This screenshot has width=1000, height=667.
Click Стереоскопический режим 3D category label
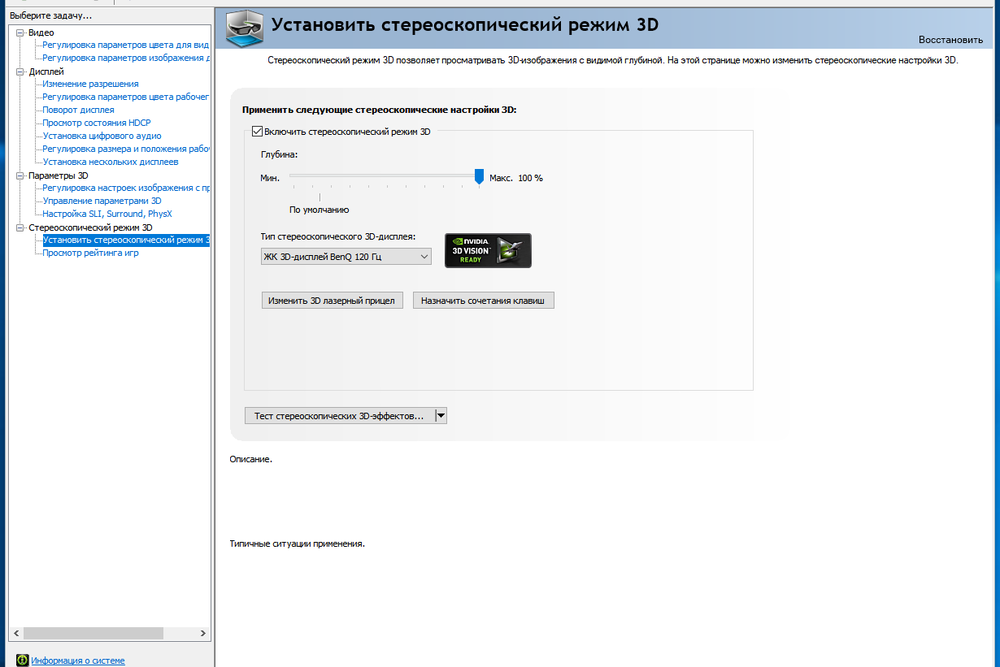(x=91, y=228)
